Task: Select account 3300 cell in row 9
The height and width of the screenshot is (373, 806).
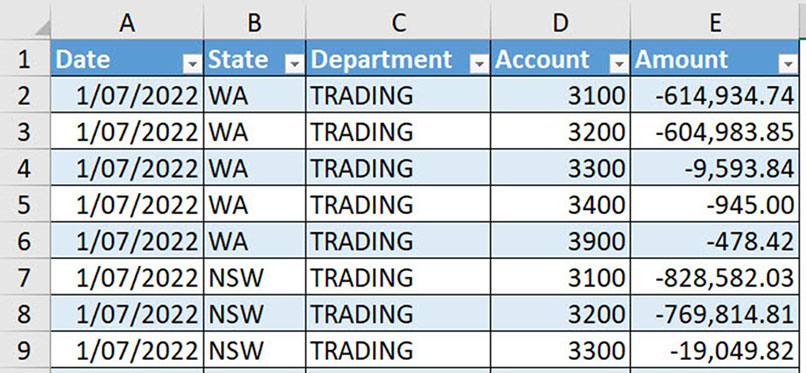Action: [x=560, y=350]
